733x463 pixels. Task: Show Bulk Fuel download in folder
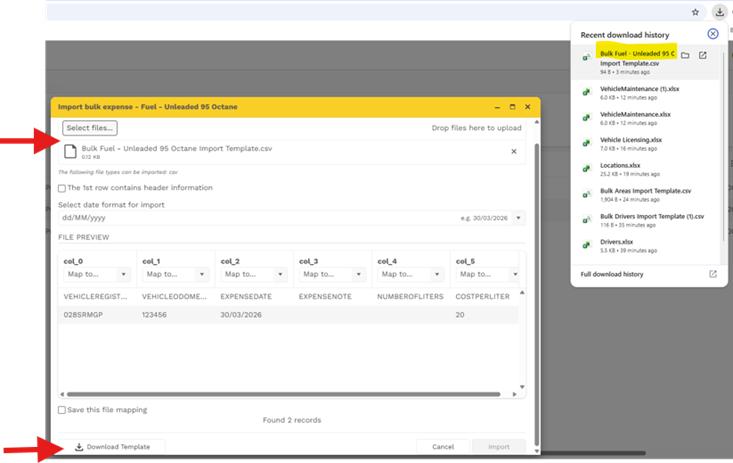click(685, 55)
